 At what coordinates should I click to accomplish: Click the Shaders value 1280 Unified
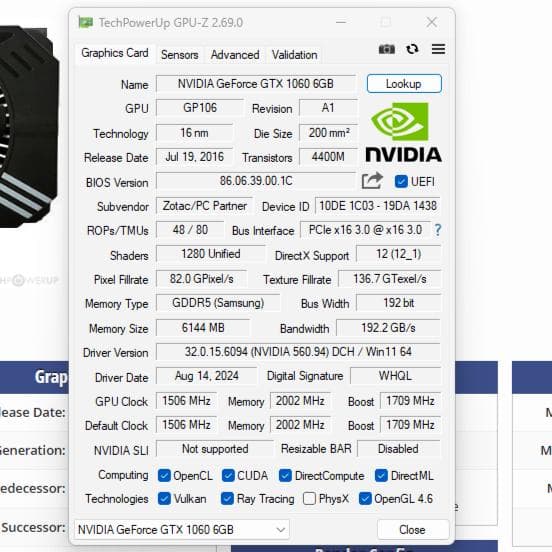[211, 254]
